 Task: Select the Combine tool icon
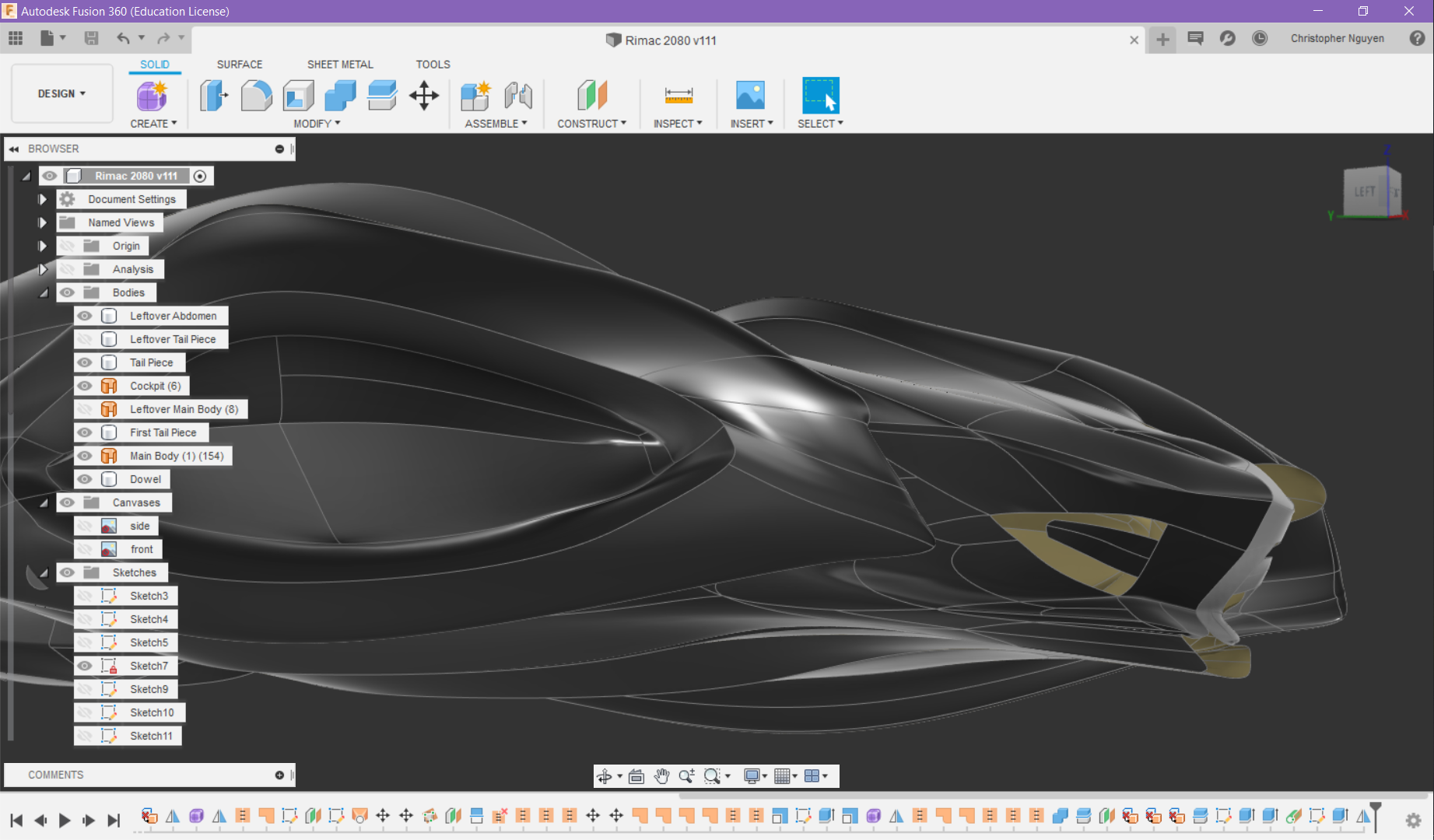pos(340,96)
